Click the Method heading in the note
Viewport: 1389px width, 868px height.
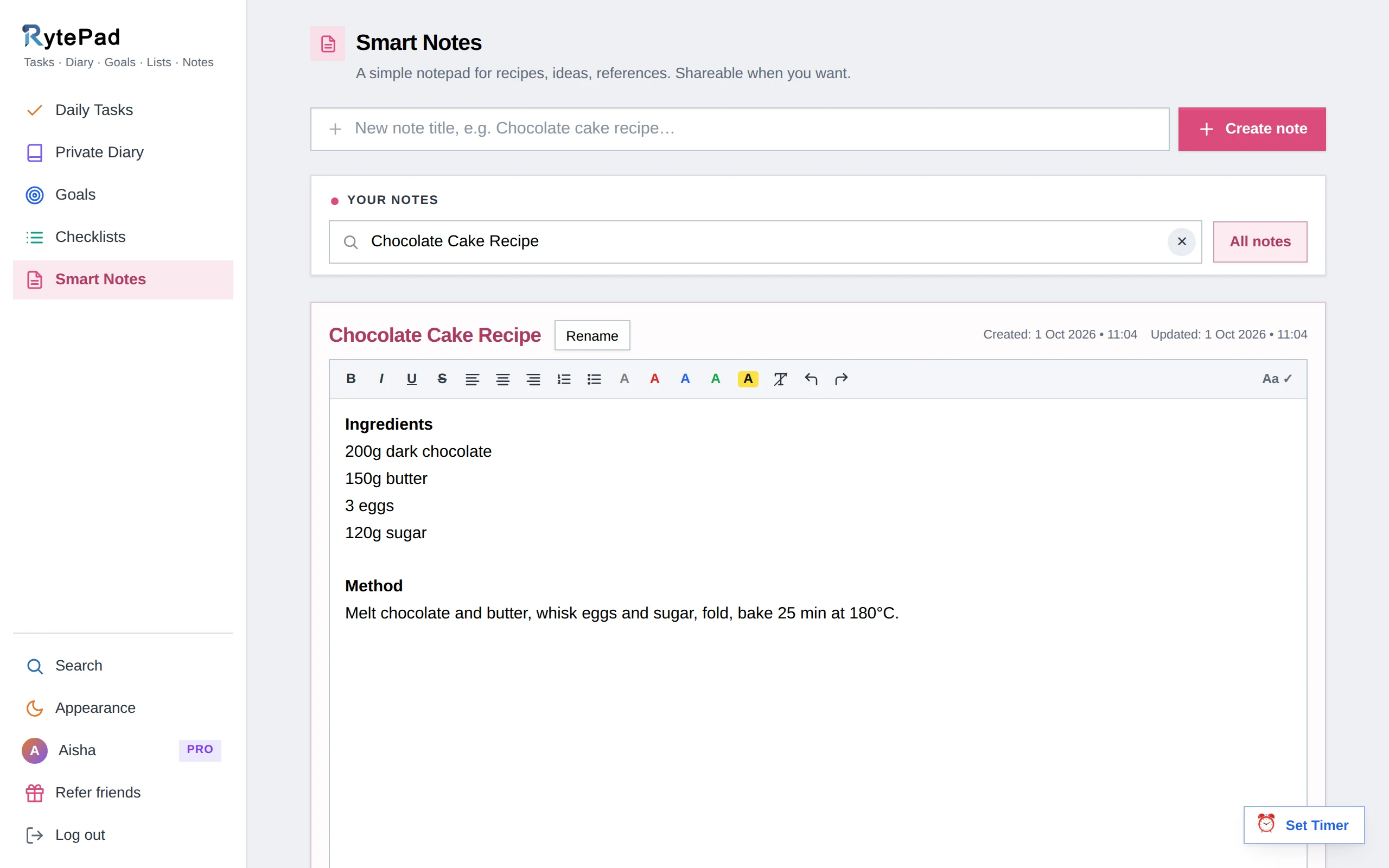[x=374, y=586]
